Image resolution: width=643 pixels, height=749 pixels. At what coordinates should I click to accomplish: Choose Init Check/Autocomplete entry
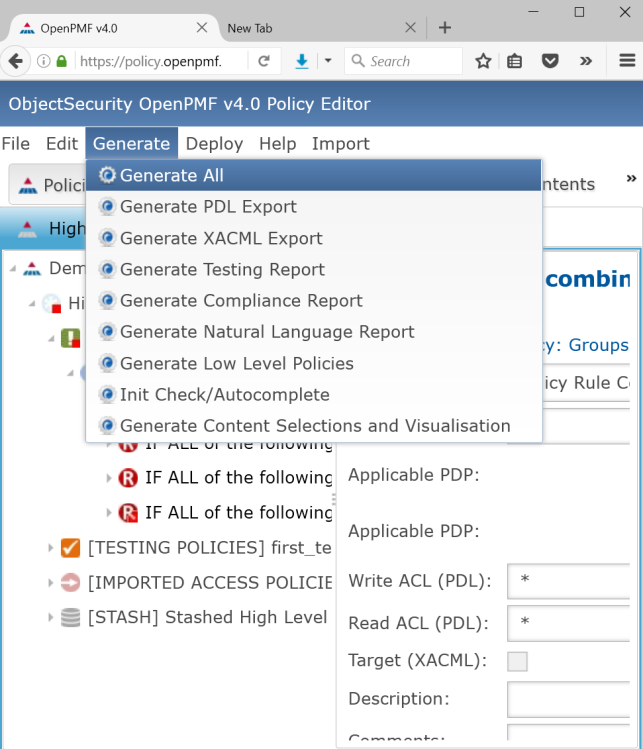314,395
